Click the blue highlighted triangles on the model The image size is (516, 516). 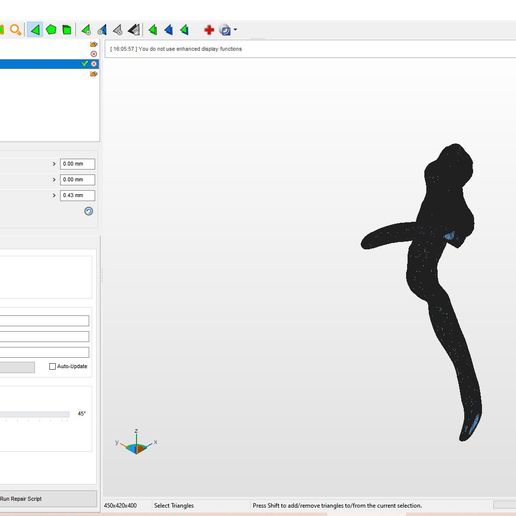point(449,235)
